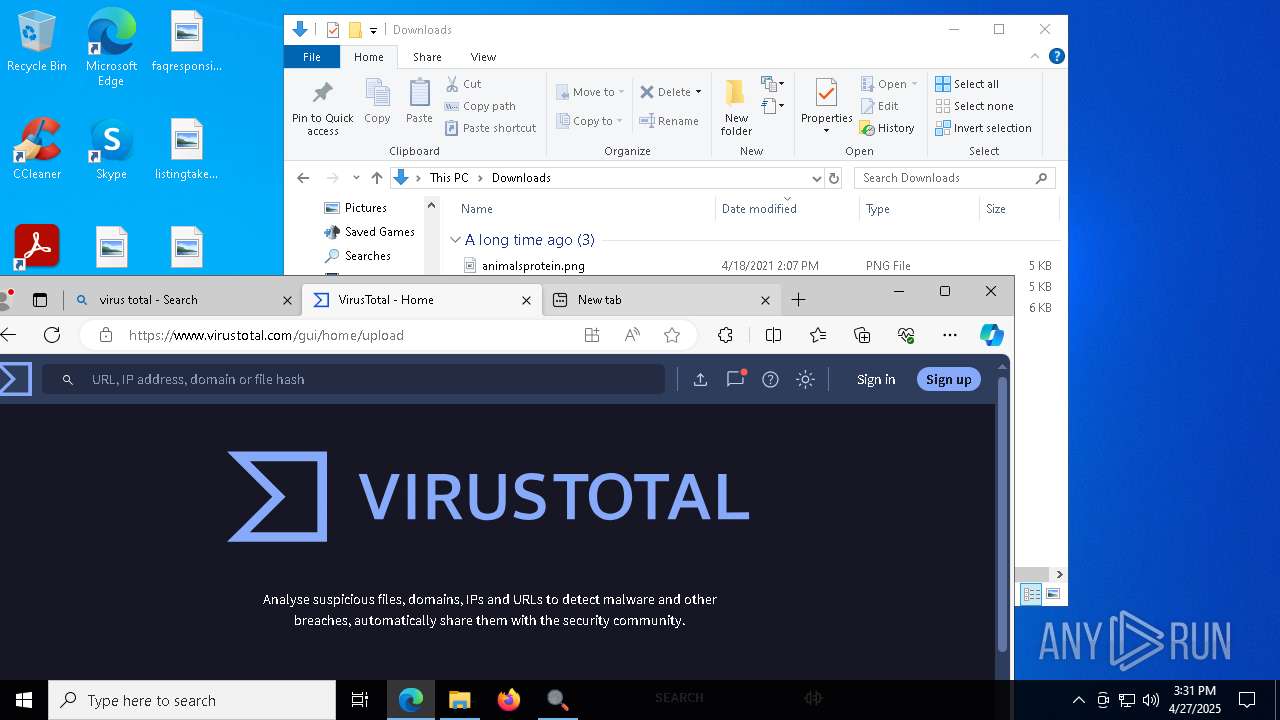Refresh the Downloads folder view

click(x=834, y=178)
